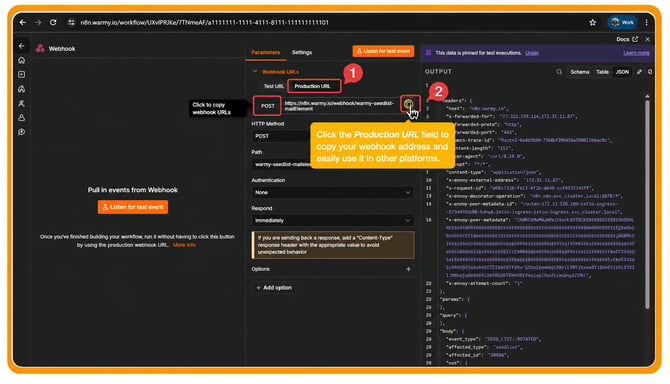Click the search icon in Output panel
This screenshot has width=670, height=384.
(559, 72)
